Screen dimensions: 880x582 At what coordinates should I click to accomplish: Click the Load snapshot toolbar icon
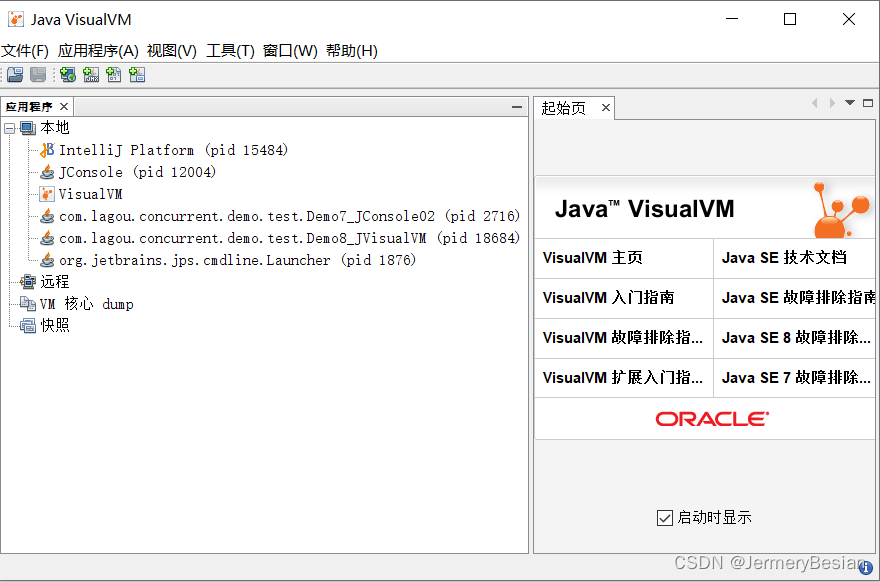point(16,75)
